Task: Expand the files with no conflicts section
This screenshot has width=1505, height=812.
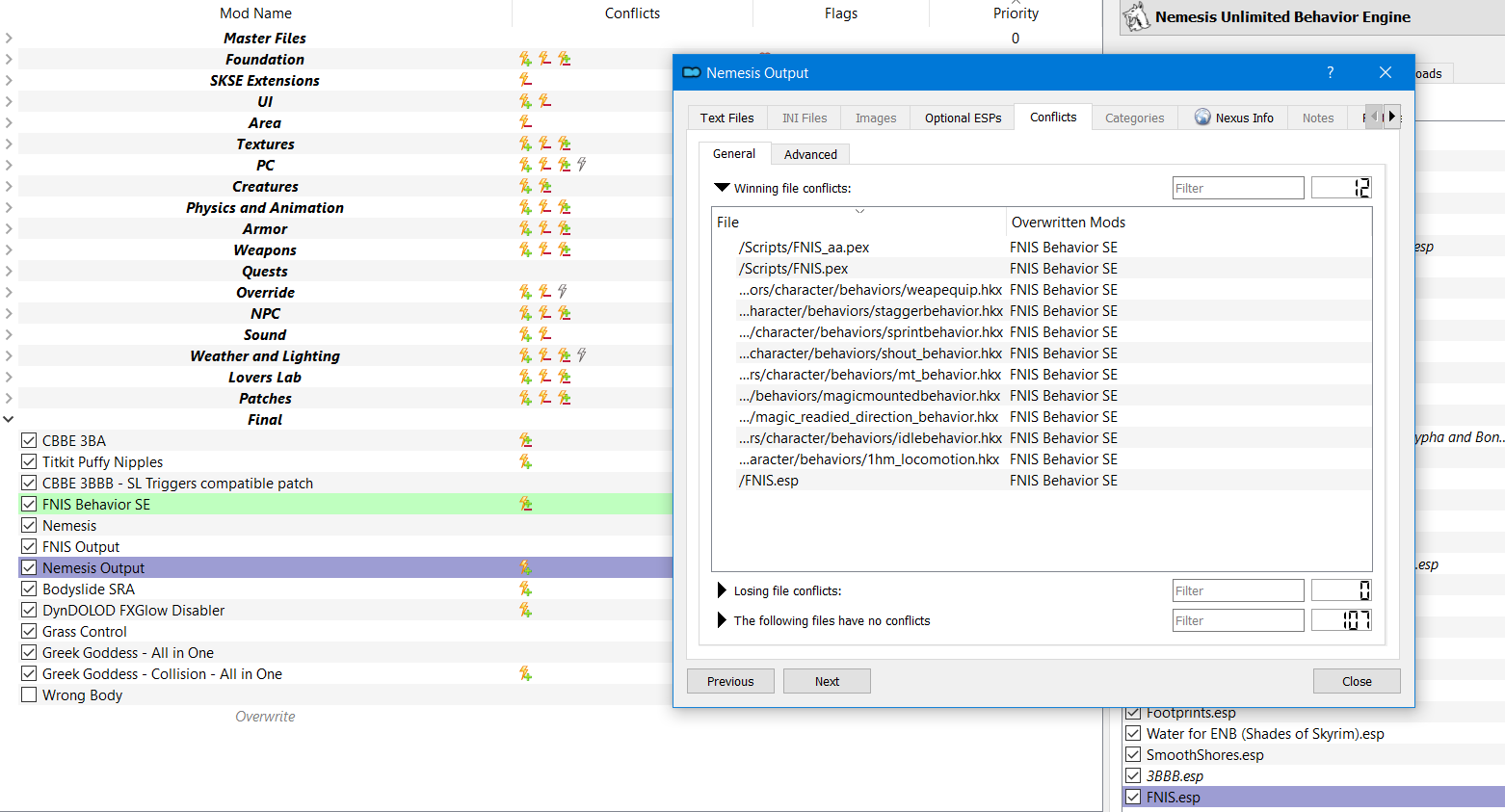Action: pyautogui.click(x=722, y=620)
